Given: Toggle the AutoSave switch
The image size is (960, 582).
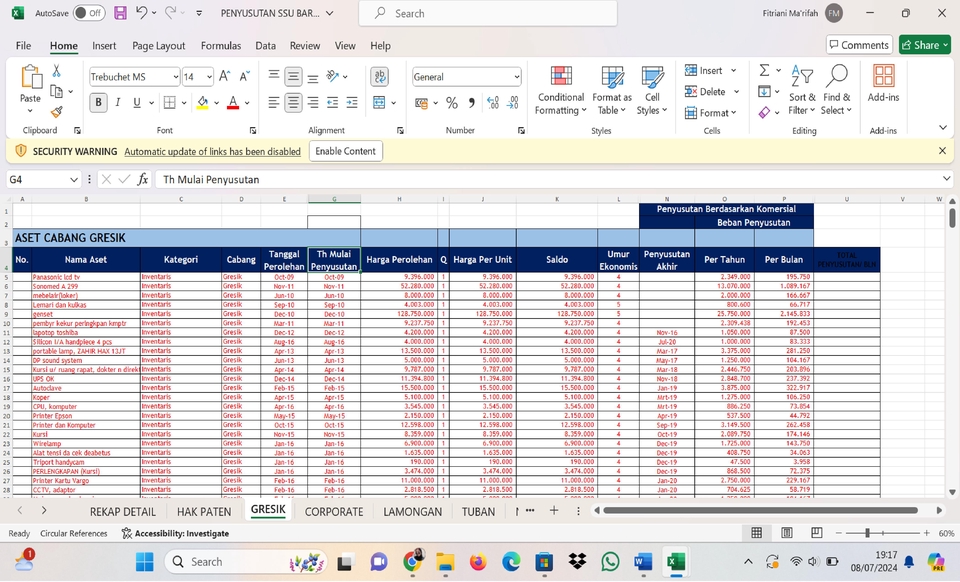Looking at the screenshot, I should point(89,14).
